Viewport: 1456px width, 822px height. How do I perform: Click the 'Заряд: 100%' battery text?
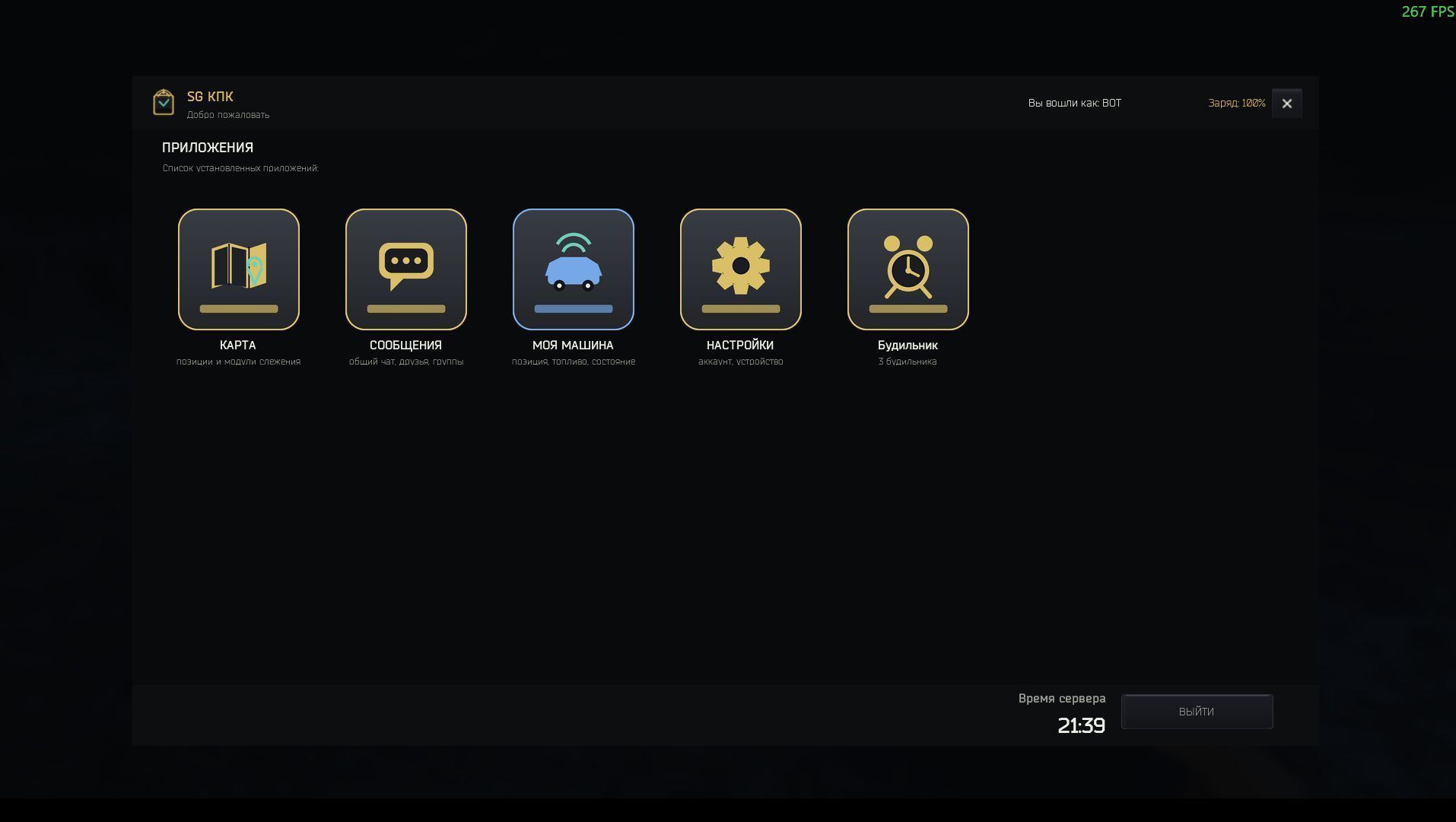coord(1237,104)
